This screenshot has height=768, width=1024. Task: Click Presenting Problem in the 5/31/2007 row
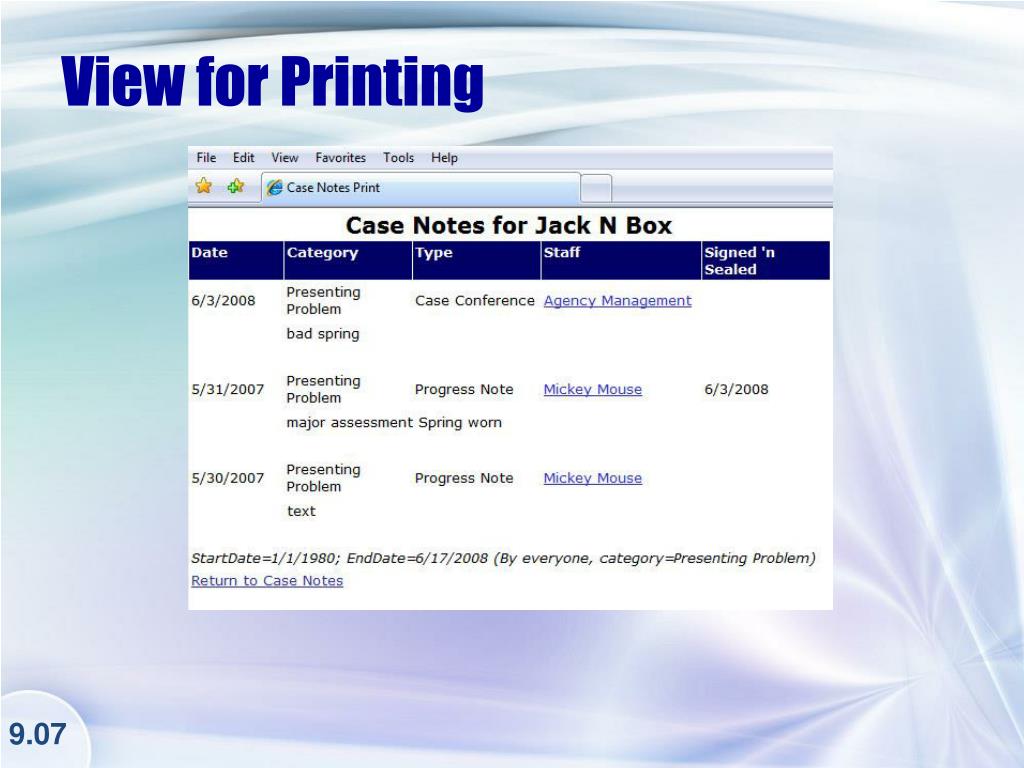tap(323, 389)
